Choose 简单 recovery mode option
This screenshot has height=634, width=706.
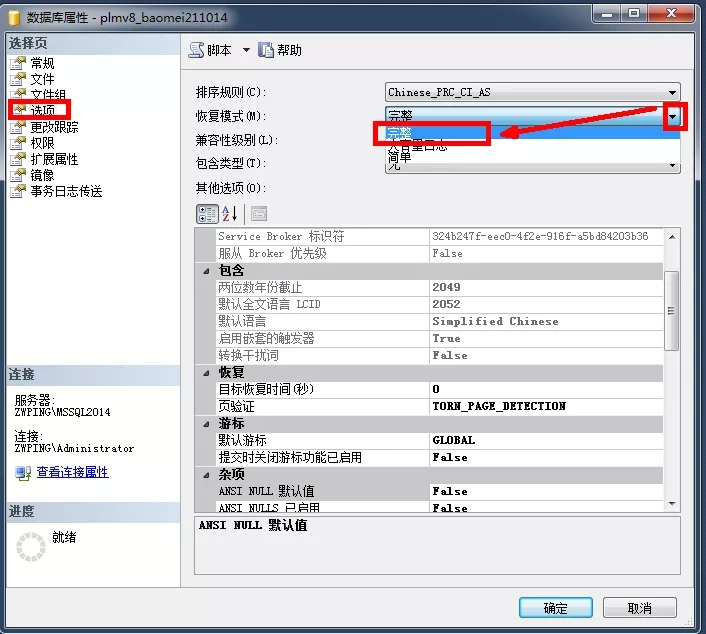400,157
